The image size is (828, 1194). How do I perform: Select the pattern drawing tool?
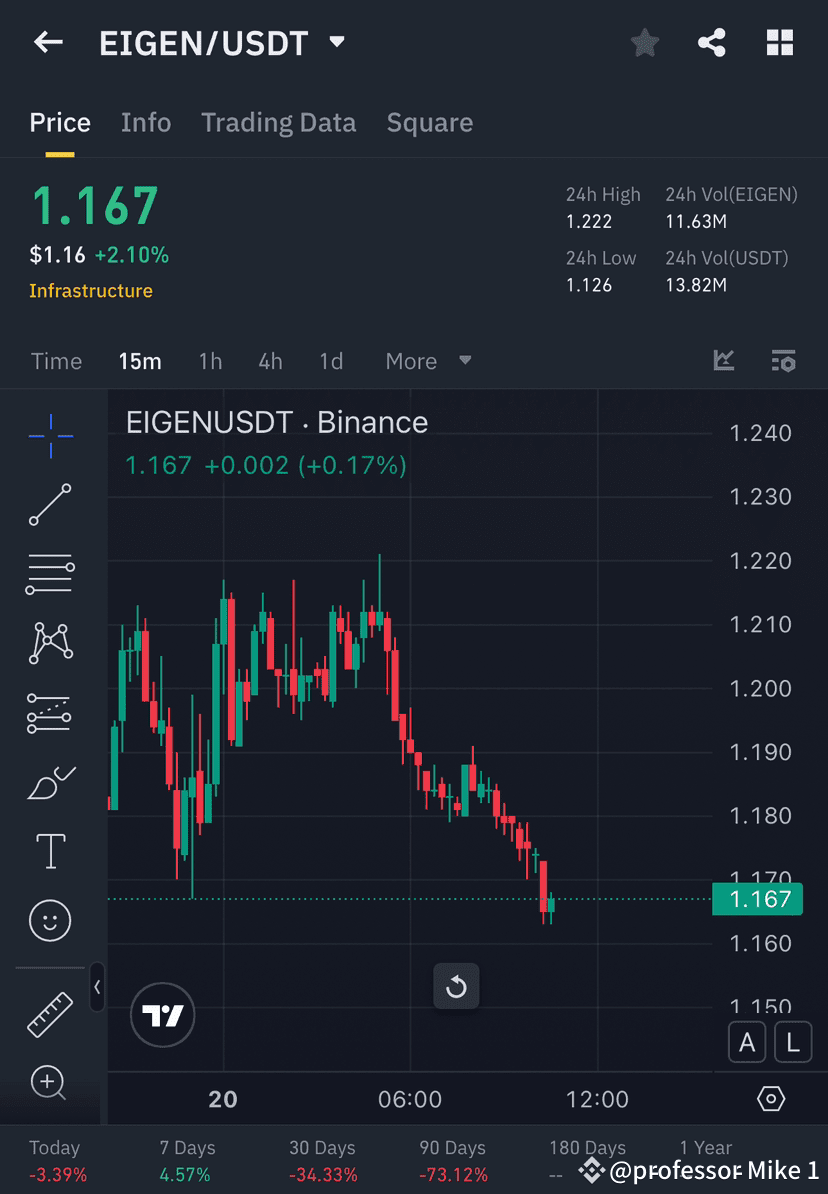(50, 643)
